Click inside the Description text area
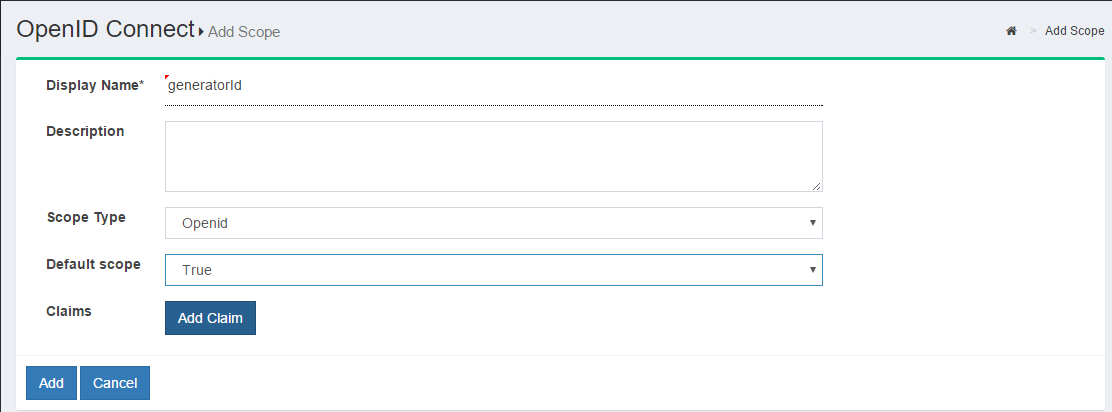 (493, 156)
